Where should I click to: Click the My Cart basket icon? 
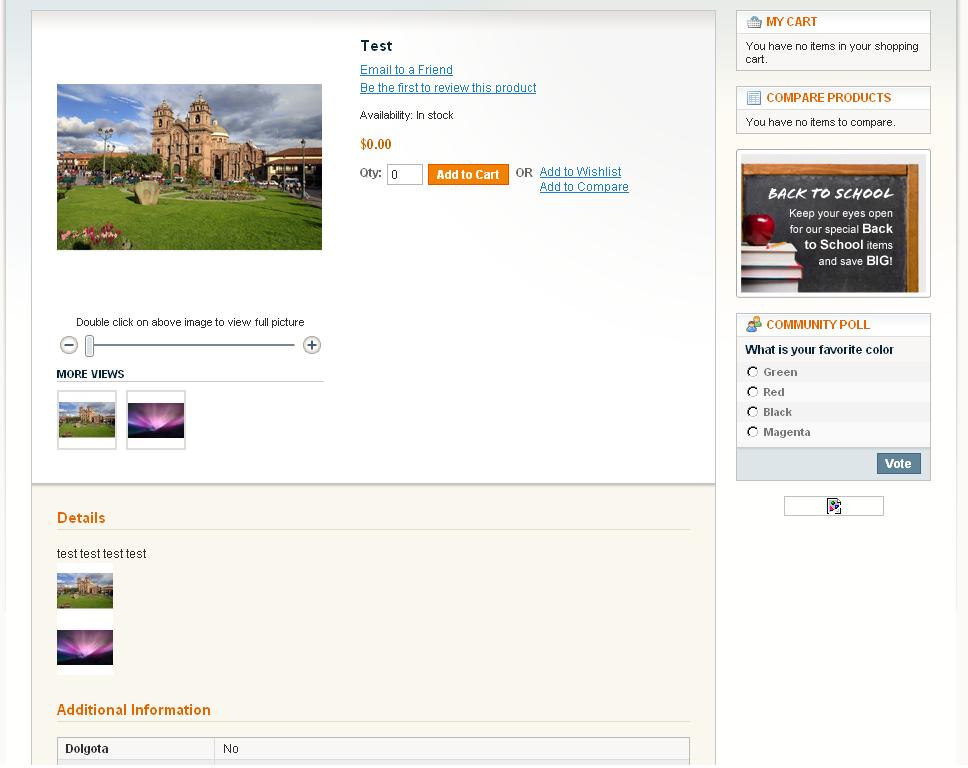click(754, 22)
